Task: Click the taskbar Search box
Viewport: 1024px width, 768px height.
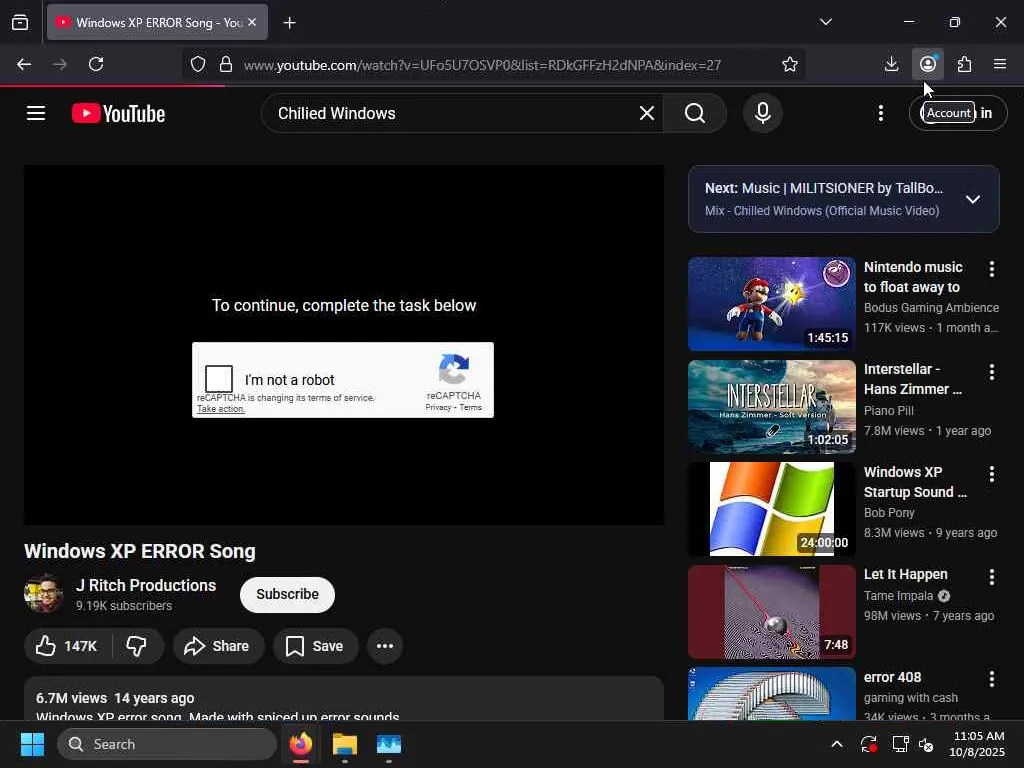Action: pos(167,744)
